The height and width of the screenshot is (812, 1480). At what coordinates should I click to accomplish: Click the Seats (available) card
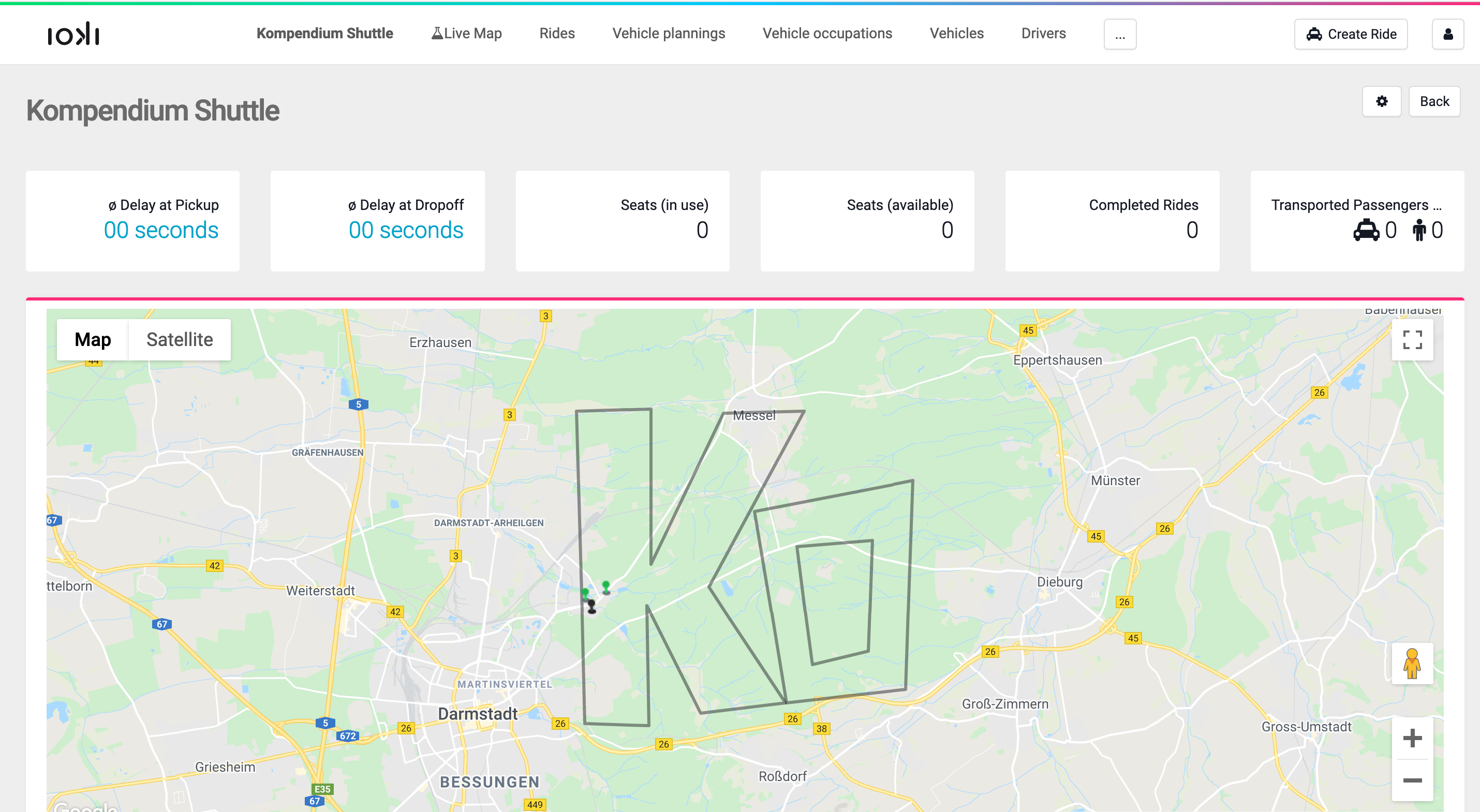tap(867, 221)
